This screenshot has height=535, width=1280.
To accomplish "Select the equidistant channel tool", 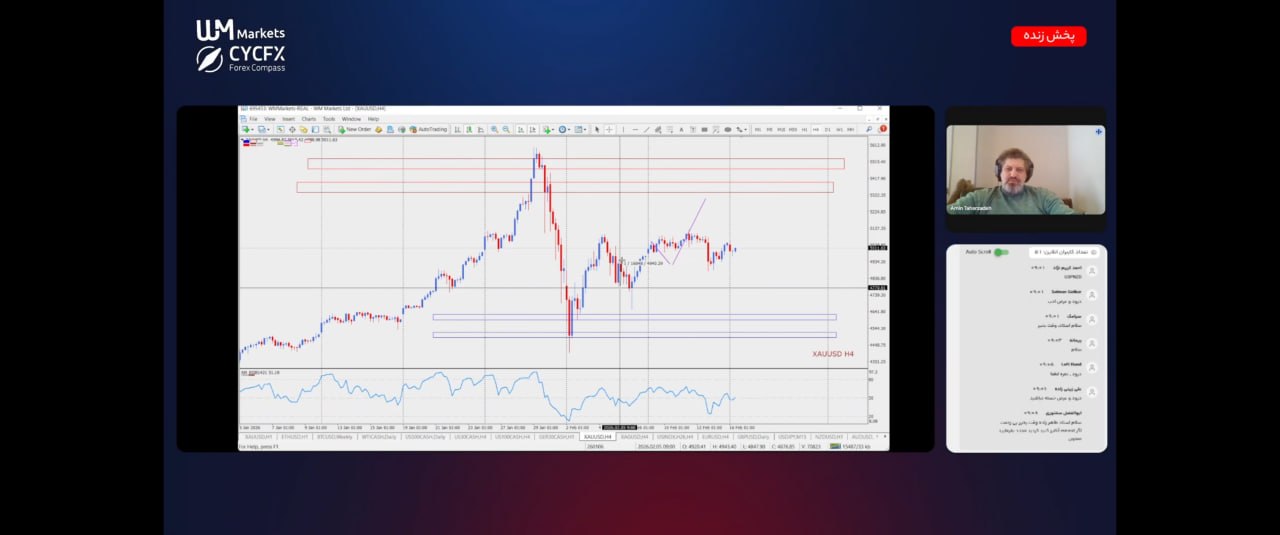I will (x=658, y=129).
